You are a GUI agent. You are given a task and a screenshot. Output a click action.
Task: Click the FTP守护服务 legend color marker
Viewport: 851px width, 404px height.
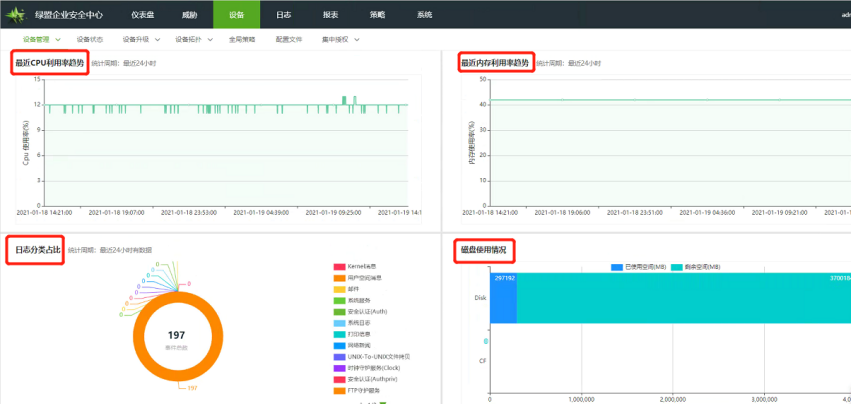coord(338,390)
